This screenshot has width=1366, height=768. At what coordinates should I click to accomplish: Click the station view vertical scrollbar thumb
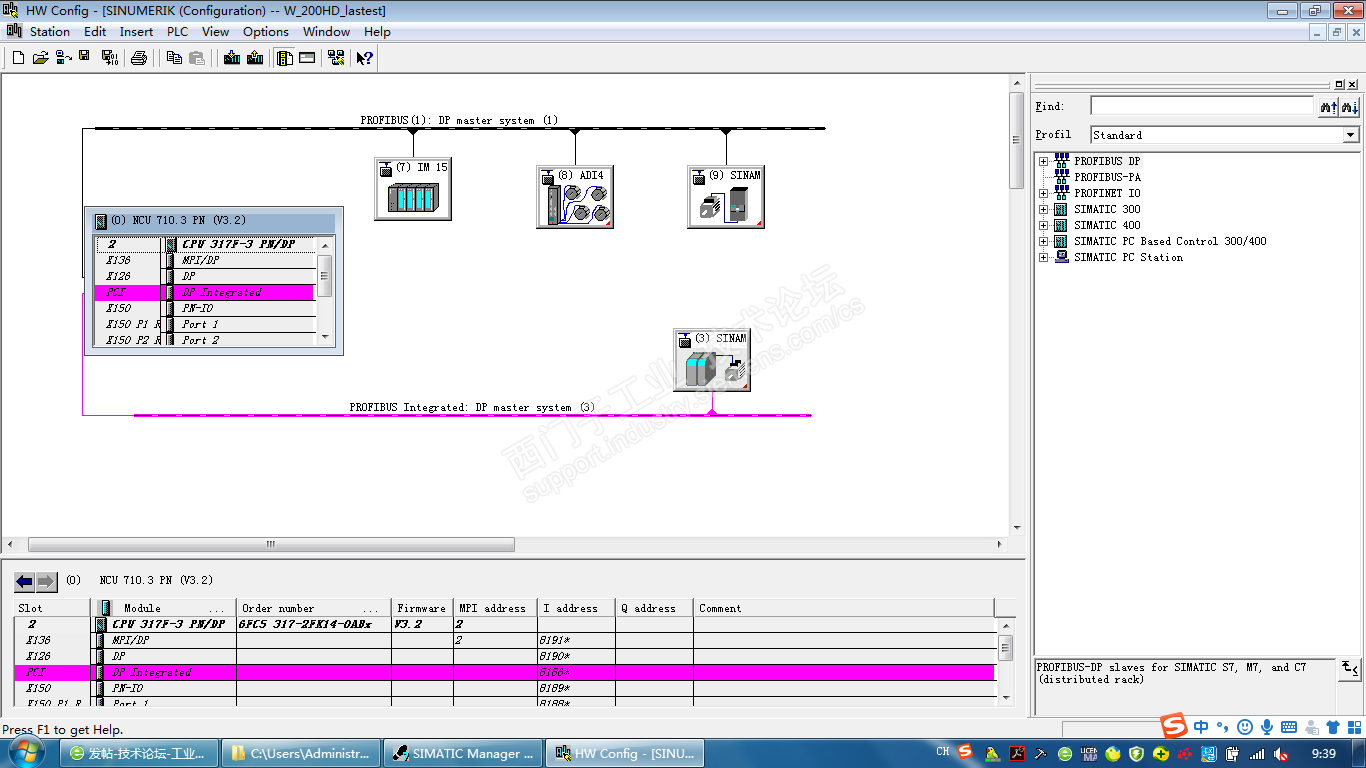[x=1017, y=139]
